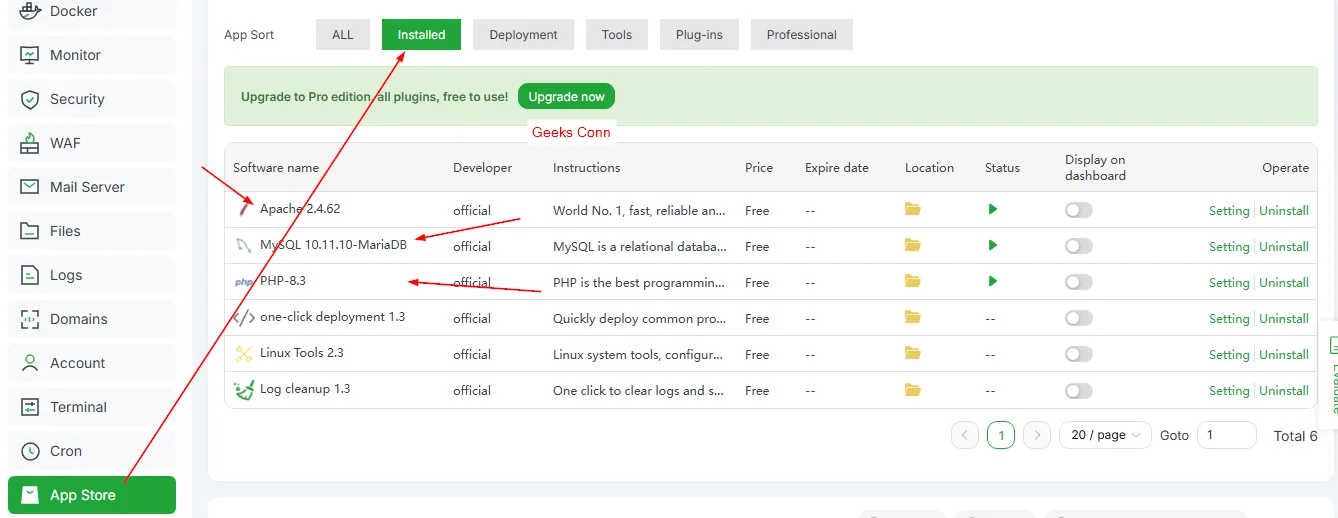1338x518 pixels.
Task: Select the Professional app sort tab
Action: tap(802, 34)
